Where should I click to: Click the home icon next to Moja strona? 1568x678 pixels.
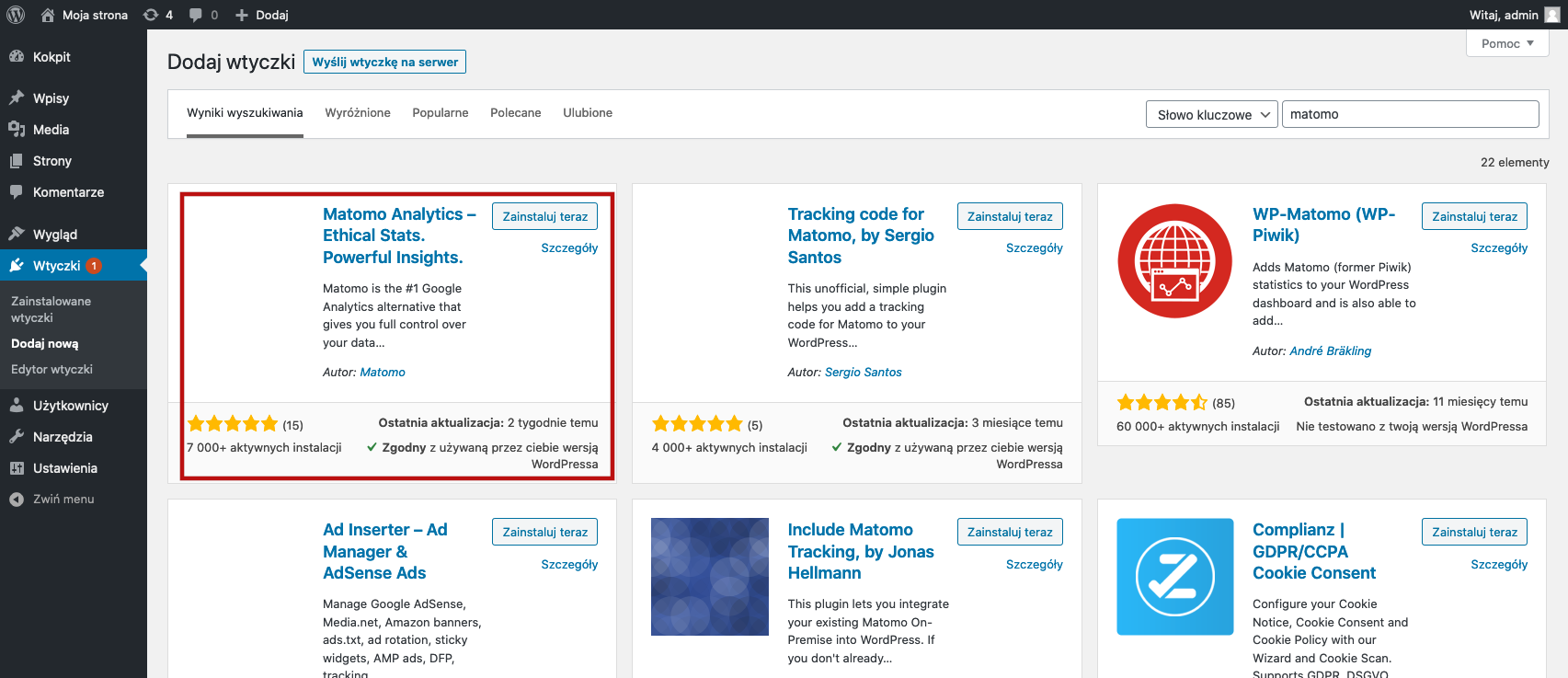click(48, 15)
